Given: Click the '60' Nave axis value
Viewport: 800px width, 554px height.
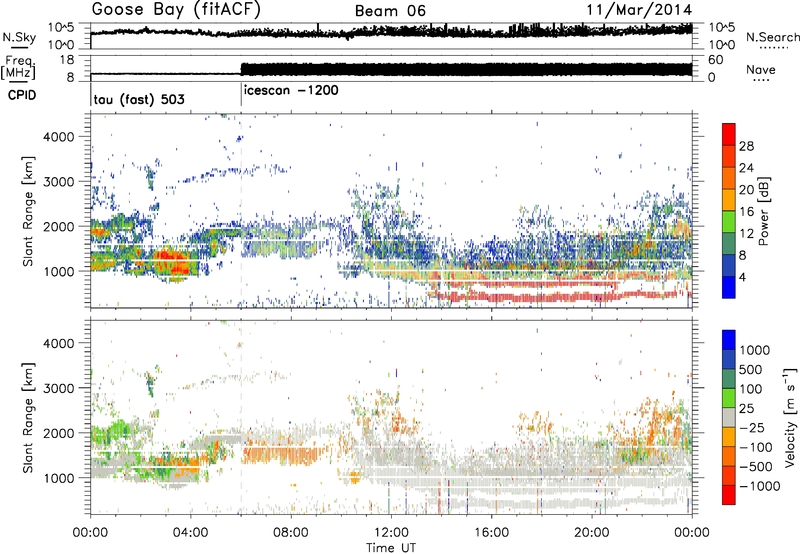Looking at the screenshot, I should pos(716,60).
